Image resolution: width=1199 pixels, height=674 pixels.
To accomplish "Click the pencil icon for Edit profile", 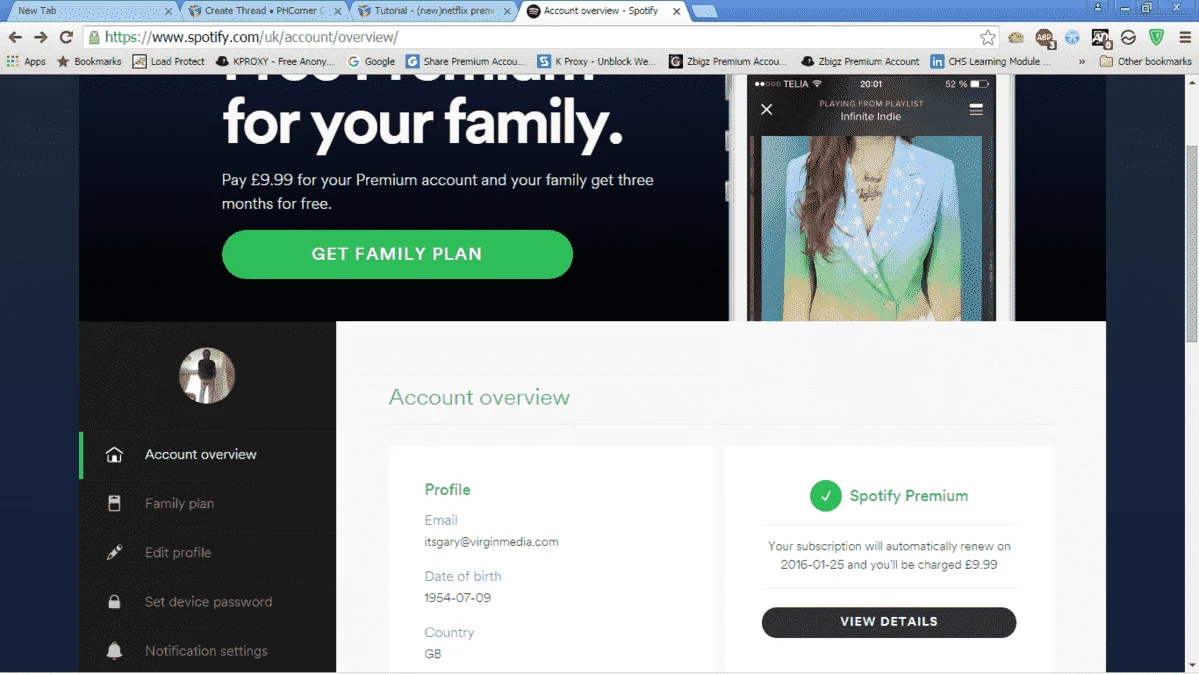I will (x=114, y=552).
